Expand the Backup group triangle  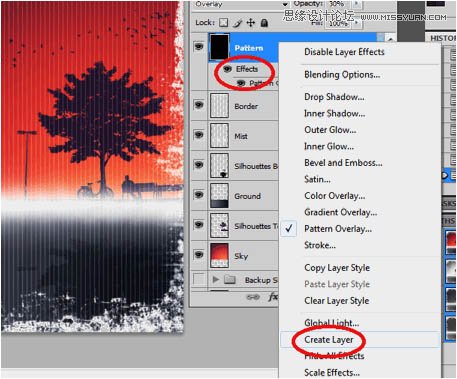[x=216, y=279]
